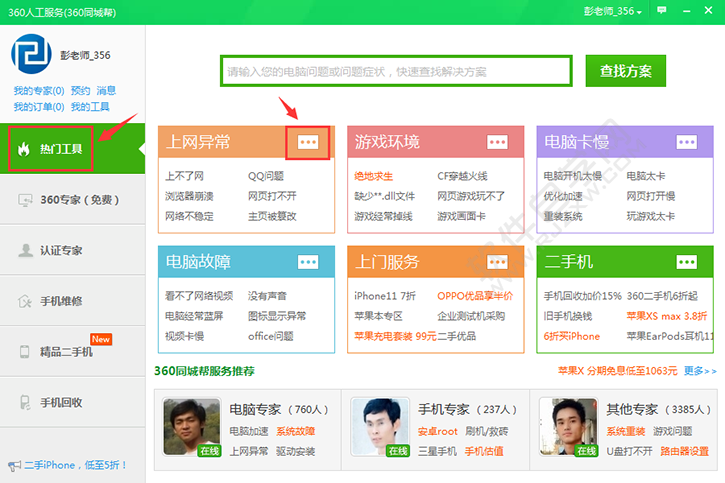Choose 上不了网 under 上网异常
The width and height of the screenshot is (725, 483).
click(x=184, y=176)
